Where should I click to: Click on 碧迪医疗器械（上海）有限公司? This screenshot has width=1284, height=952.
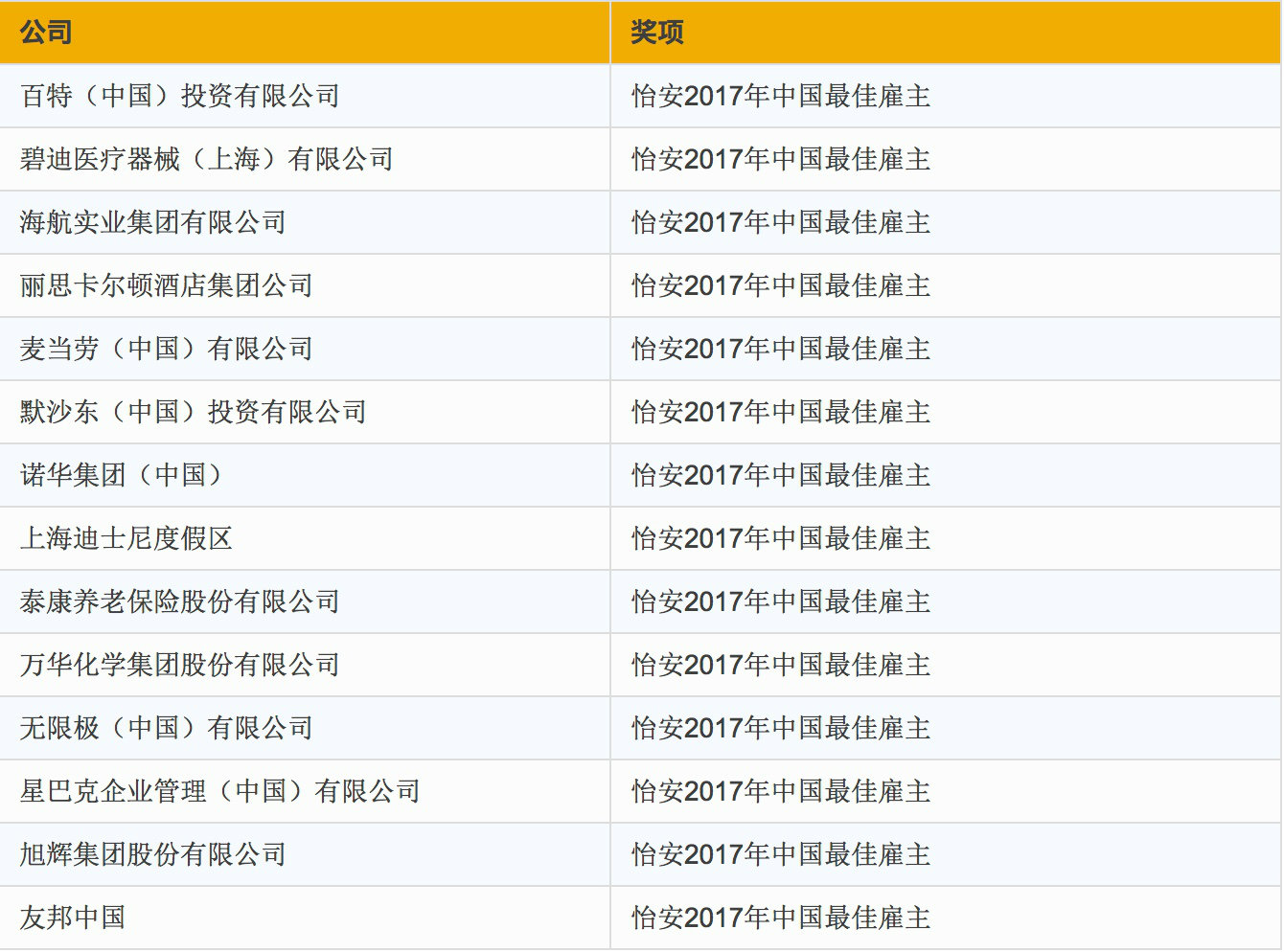pyautogui.click(x=207, y=159)
